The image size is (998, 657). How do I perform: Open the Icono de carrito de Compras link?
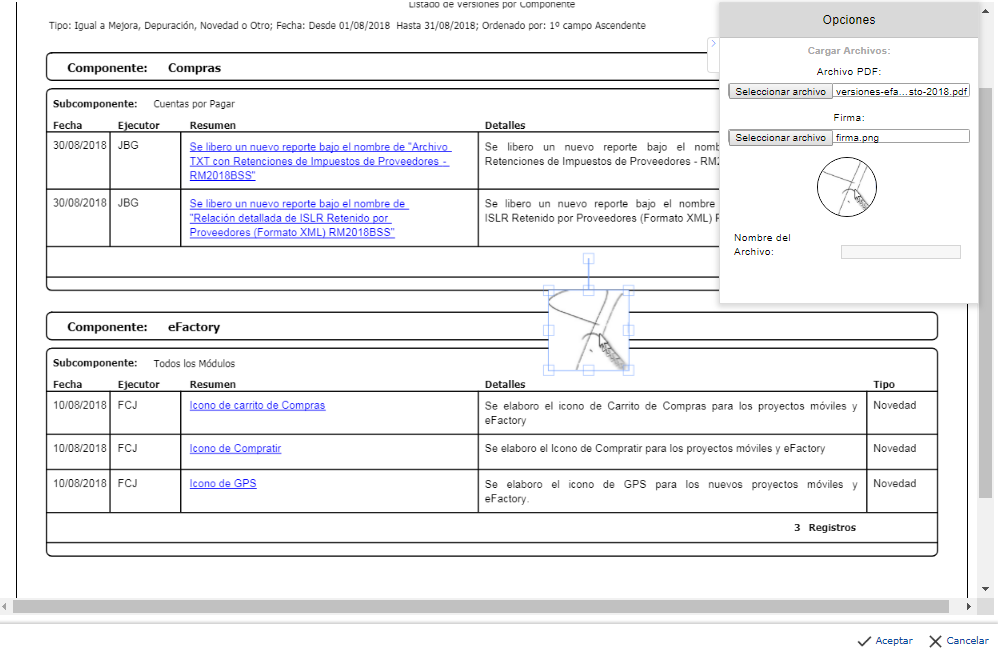pos(257,405)
